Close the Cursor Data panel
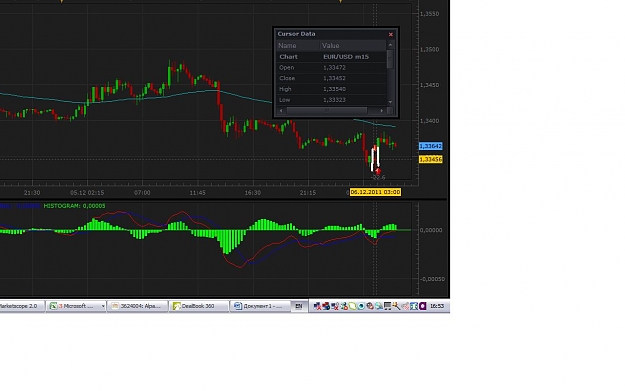Viewport: 625px width, 391px height. click(391, 34)
